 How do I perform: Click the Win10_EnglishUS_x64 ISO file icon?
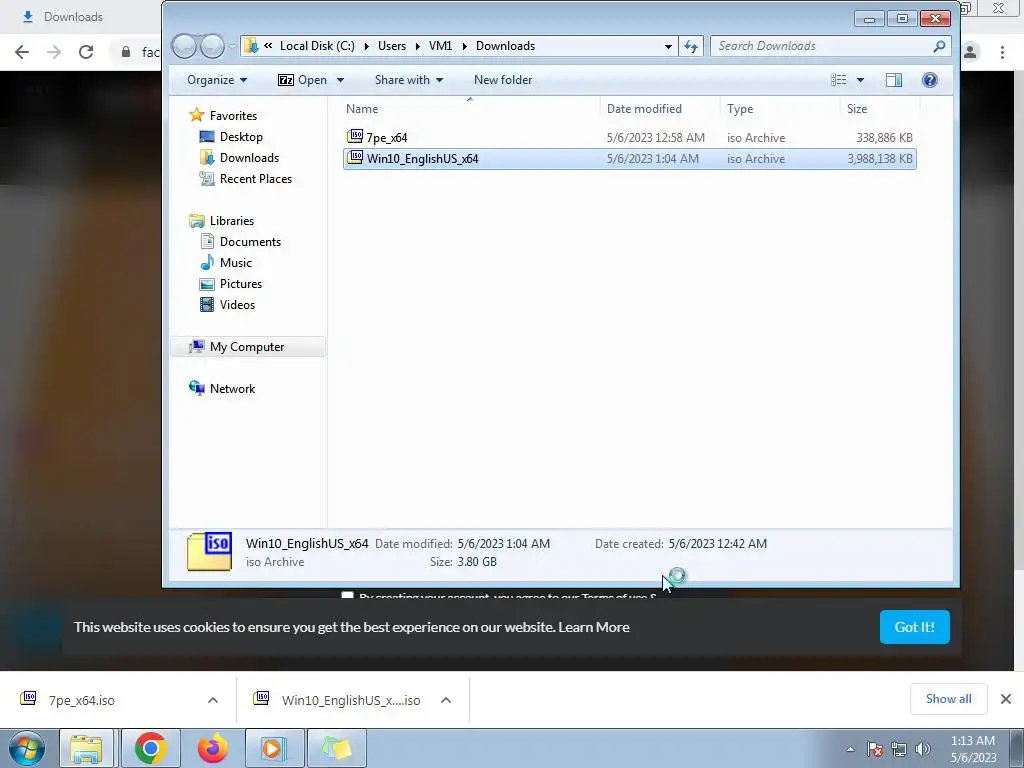[355, 157]
